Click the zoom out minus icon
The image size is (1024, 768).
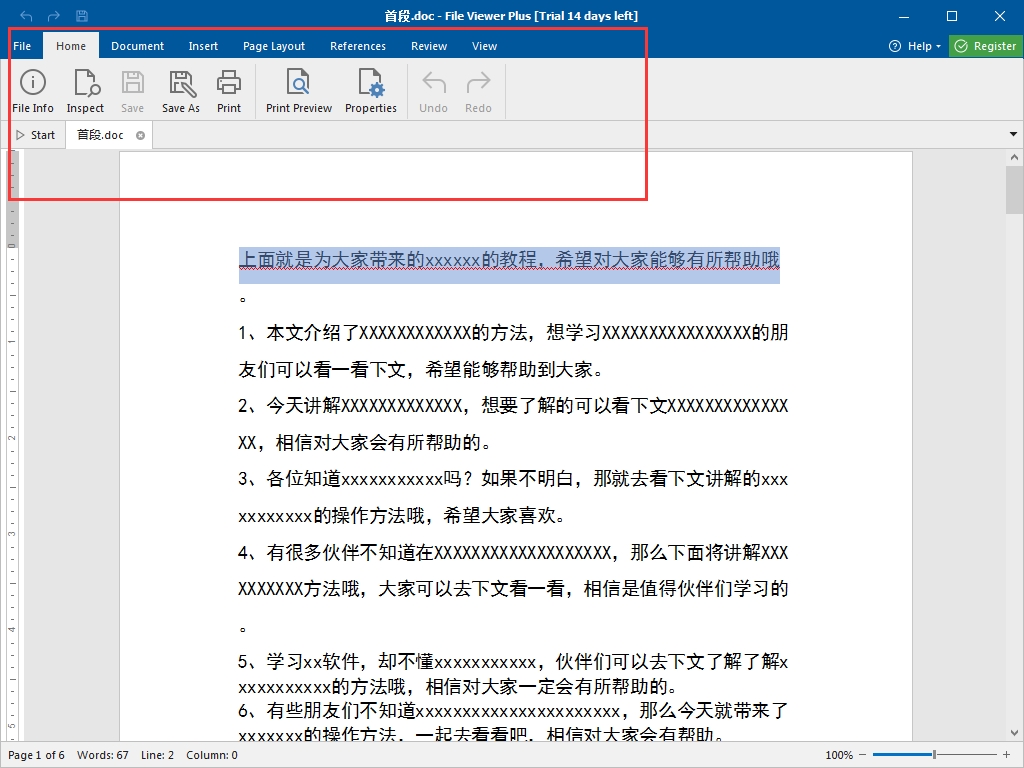click(x=864, y=755)
